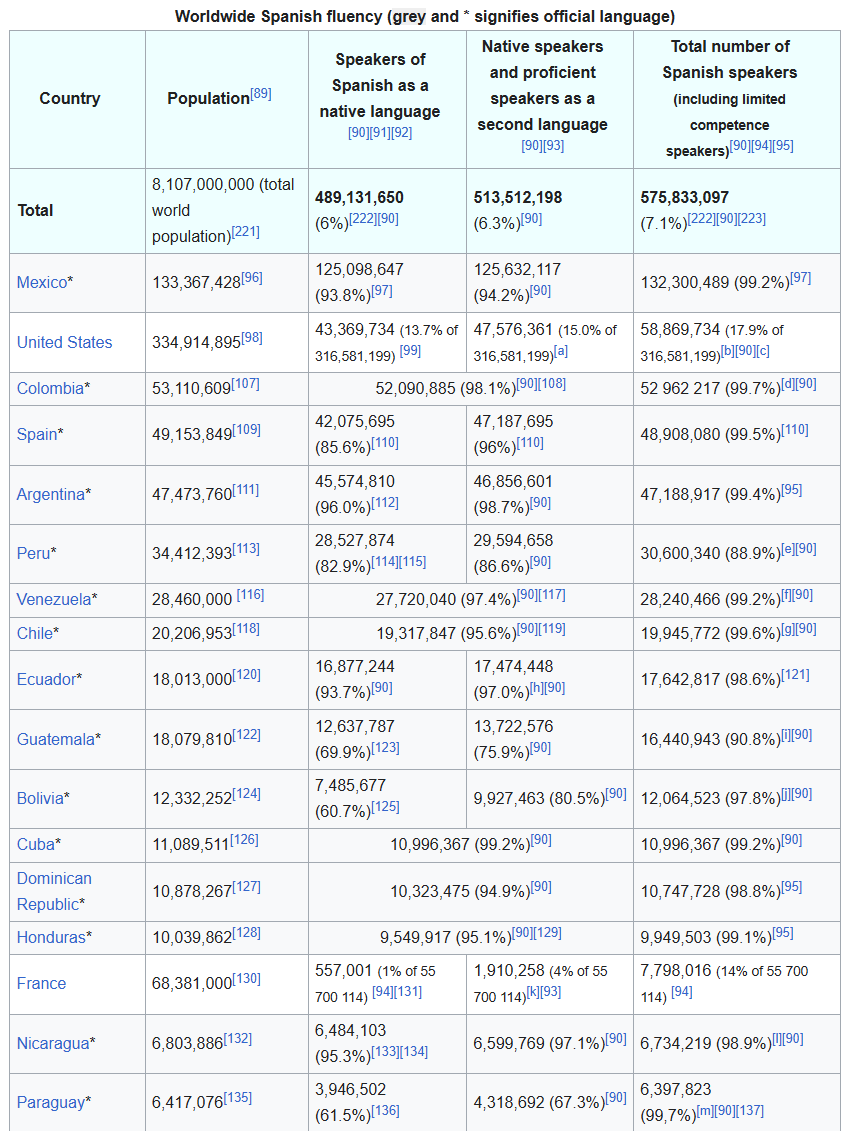Open the France country link
The image size is (854, 1131).
(x=41, y=984)
